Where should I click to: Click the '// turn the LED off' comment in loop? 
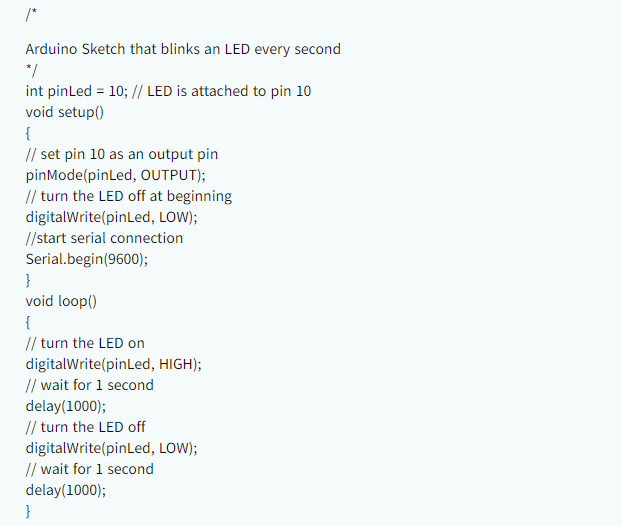click(85, 427)
